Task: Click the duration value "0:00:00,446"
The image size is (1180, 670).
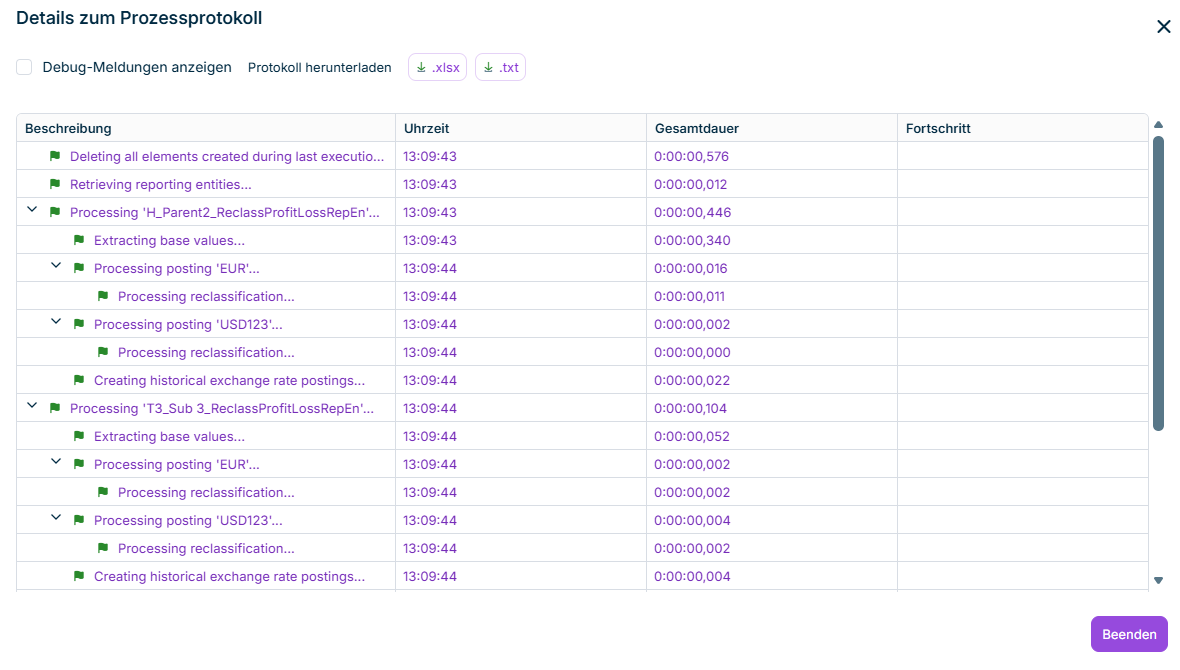Action: point(692,212)
